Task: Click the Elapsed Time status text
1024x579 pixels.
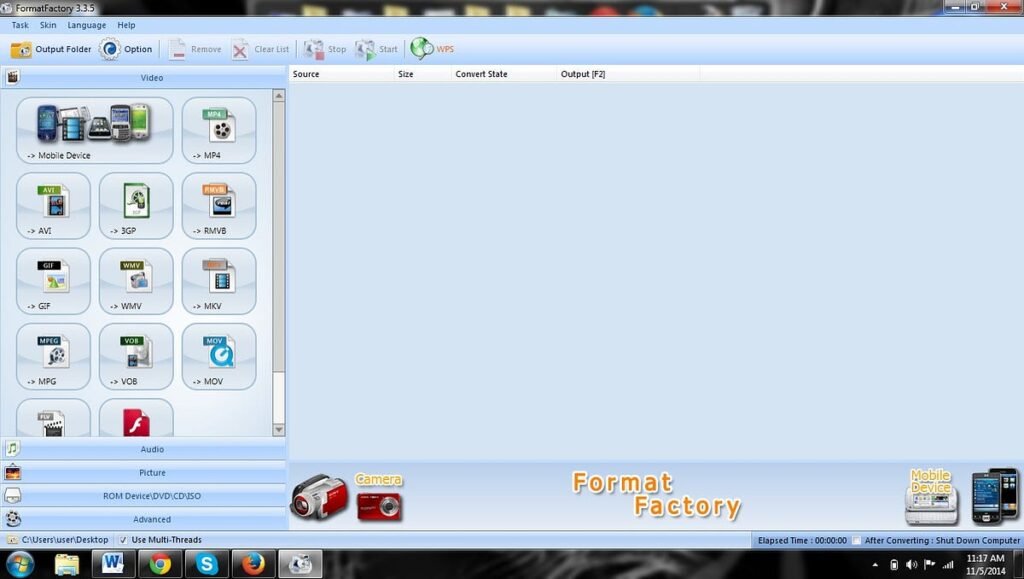Action: [x=802, y=540]
